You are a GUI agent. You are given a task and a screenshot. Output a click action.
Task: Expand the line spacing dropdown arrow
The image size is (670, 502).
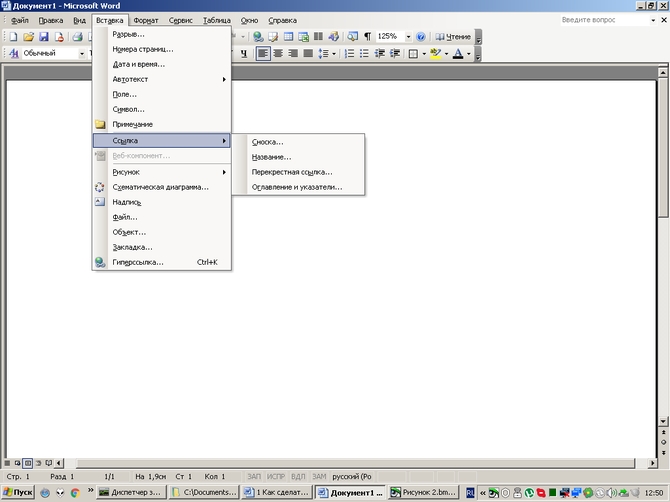click(334, 53)
